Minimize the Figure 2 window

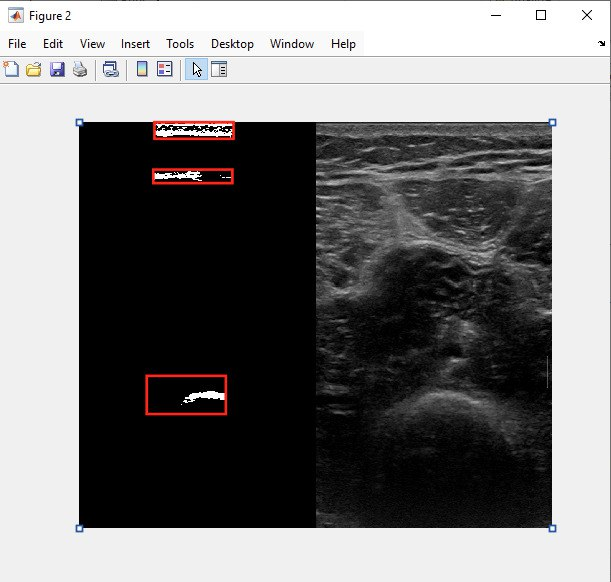[496, 16]
